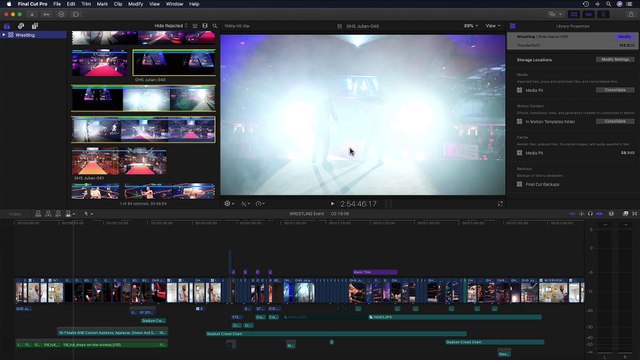This screenshot has height=360, width=640.
Task: Open macOS Time Machine menu icon
Action: (586, 4)
